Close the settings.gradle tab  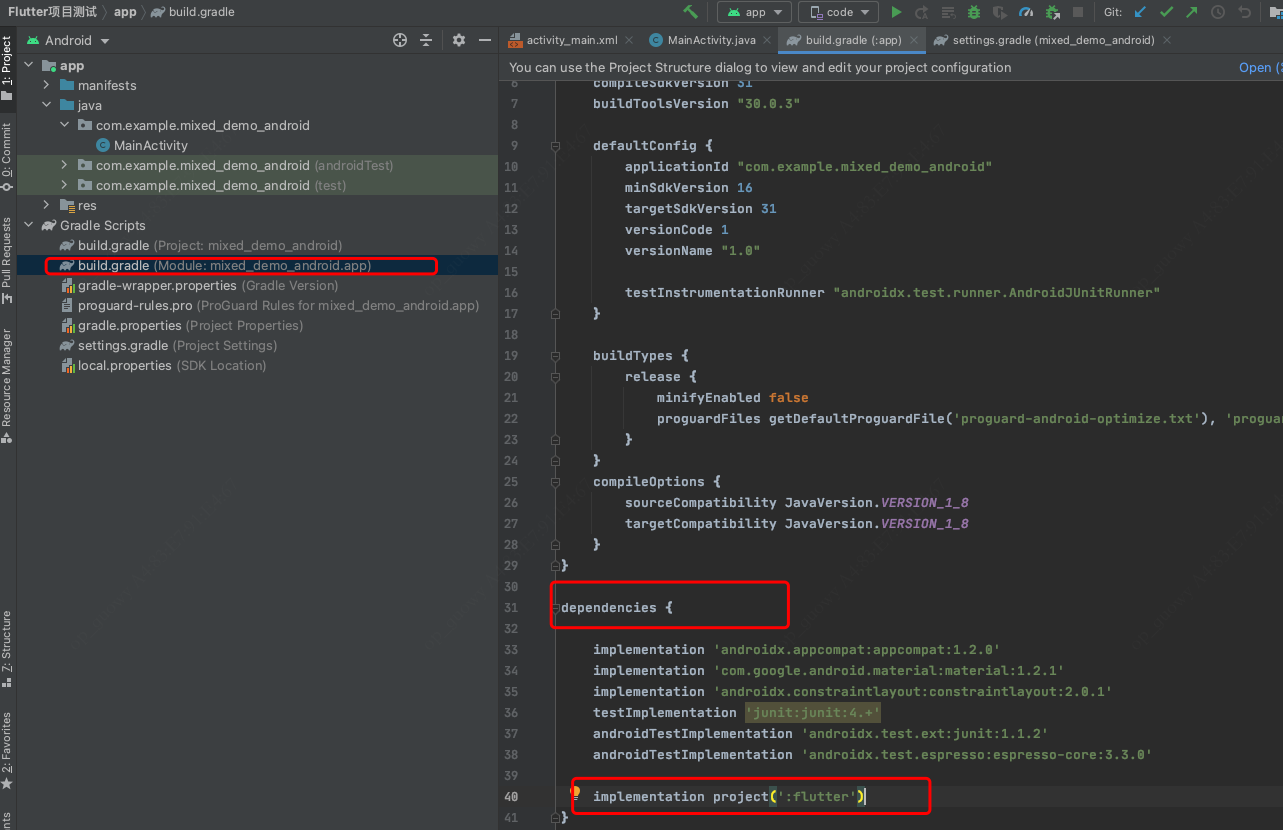(x=1167, y=40)
